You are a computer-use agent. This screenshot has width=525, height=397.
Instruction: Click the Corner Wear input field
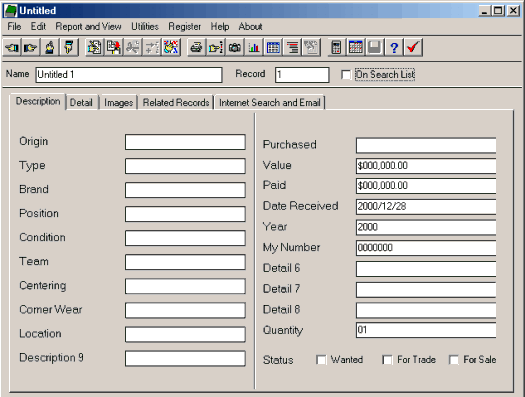pos(185,310)
